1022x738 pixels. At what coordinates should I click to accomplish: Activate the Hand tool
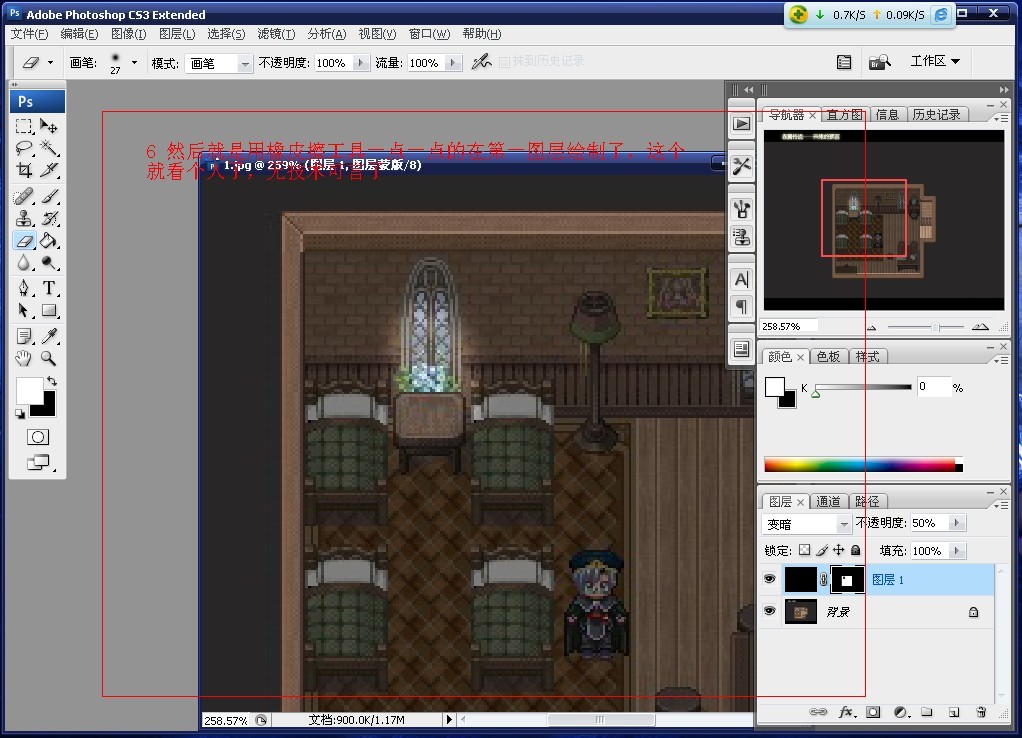point(24,358)
